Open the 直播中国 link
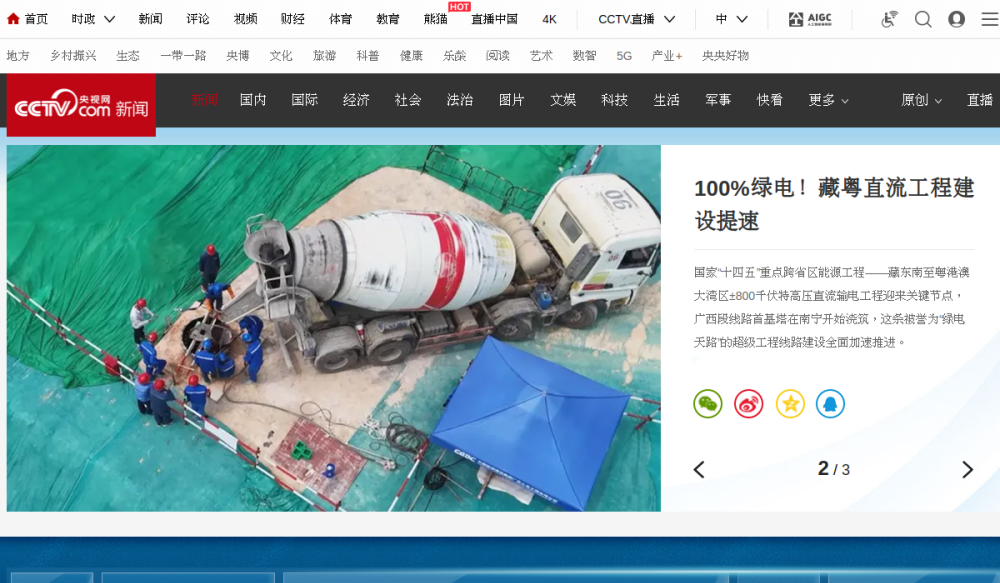The image size is (1000, 583). tap(494, 19)
